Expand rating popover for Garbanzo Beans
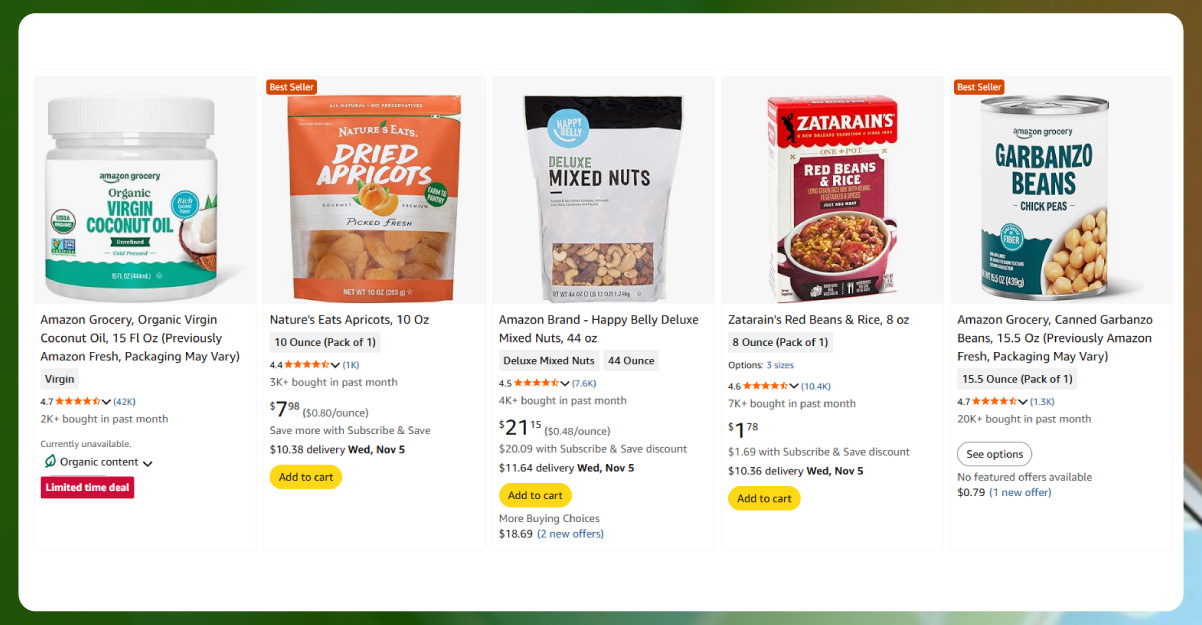Screen dimensions: 1202x625 tap(1023, 401)
